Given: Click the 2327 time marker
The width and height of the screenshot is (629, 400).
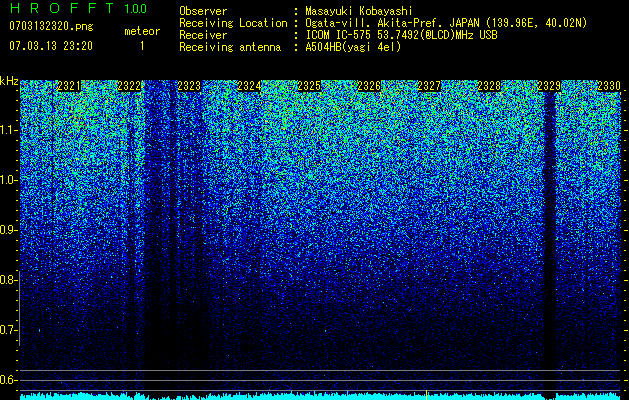Looking at the screenshot, I should [429, 86].
